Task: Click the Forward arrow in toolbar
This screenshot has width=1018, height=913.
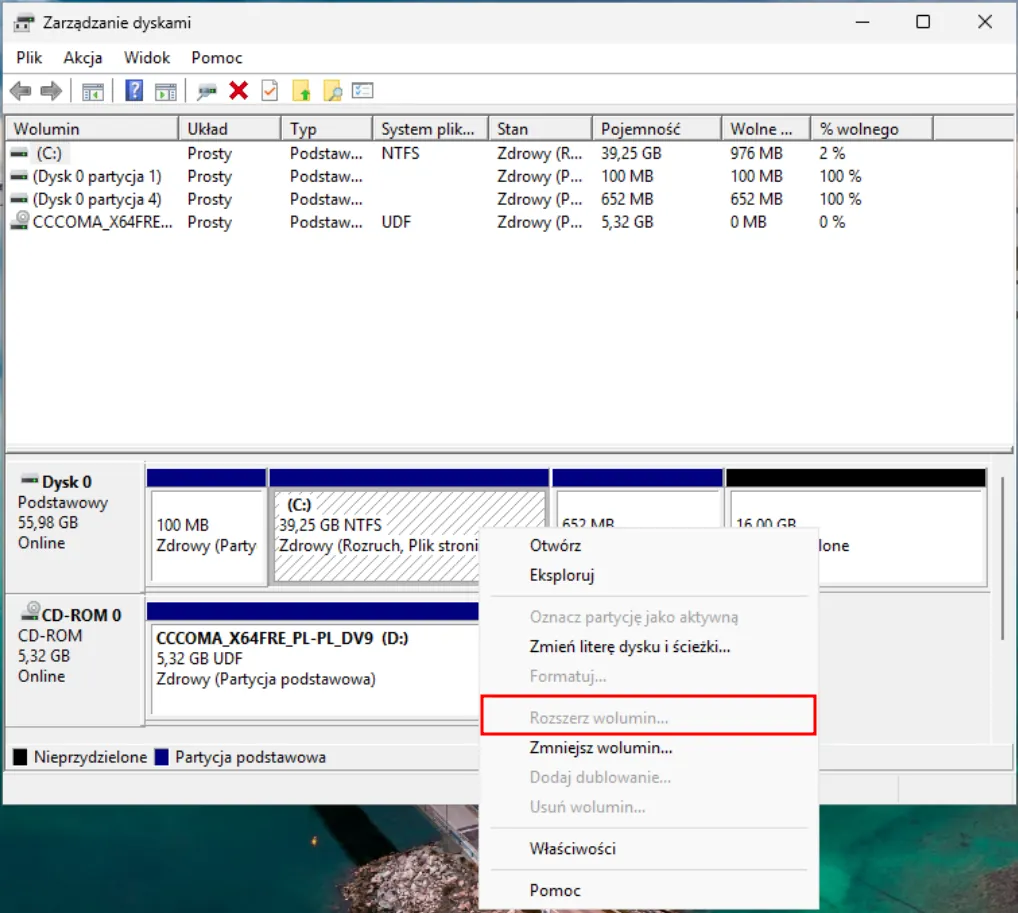Action: [51, 91]
